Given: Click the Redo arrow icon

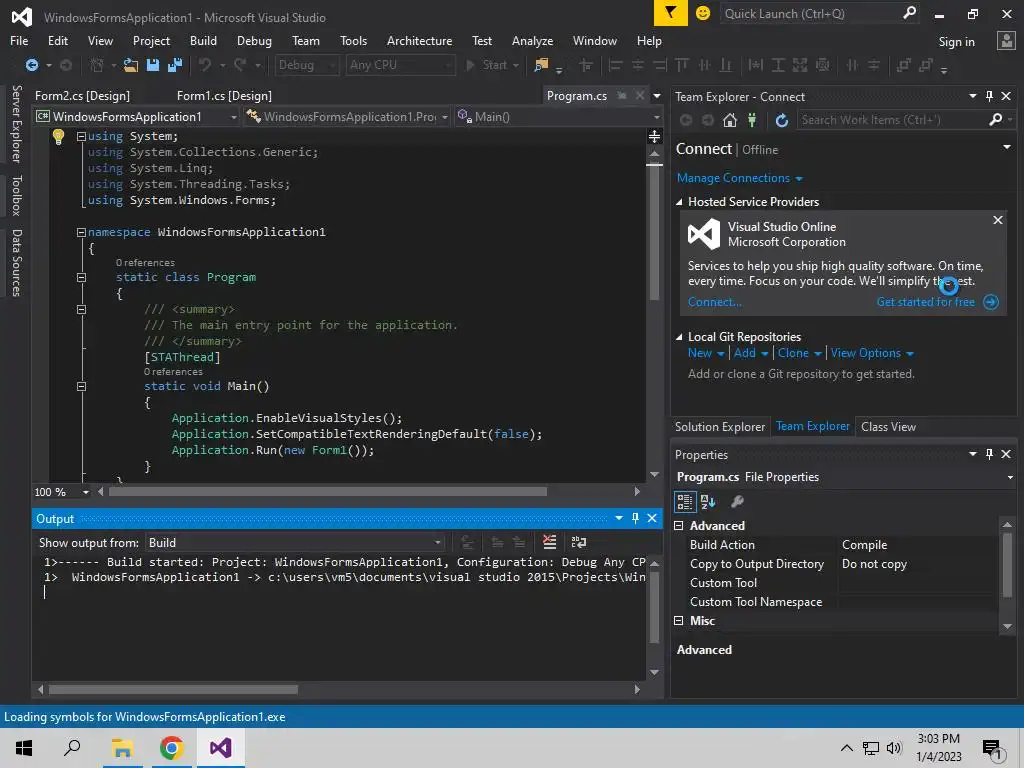Looking at the screenshot, I should (240, 65).
